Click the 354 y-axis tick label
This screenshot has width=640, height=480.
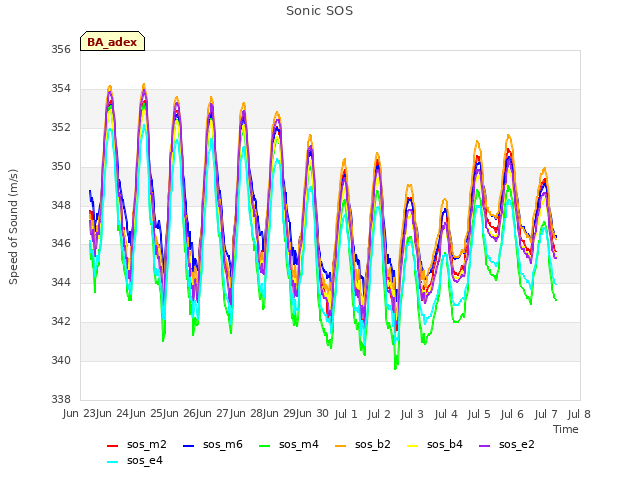point(60,89)
